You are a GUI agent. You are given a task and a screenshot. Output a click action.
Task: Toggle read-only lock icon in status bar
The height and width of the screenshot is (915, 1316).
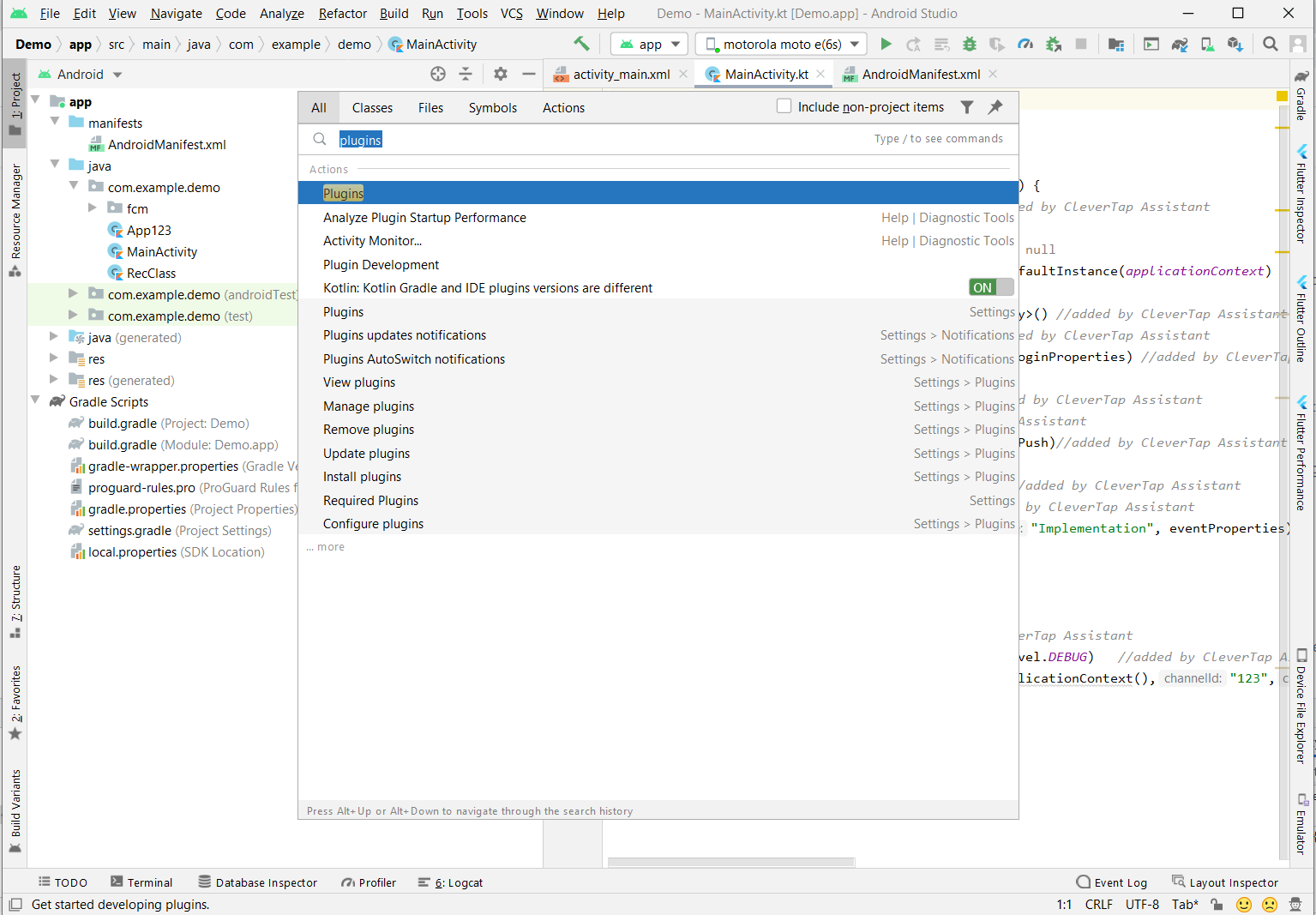point(1217,904)
